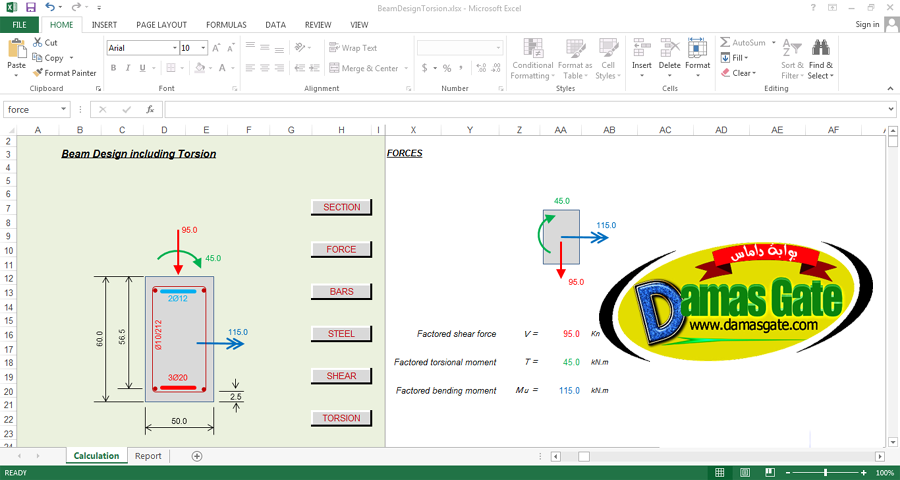Add a new sheet with plus icon
This screenshot has height=480, width=900.
[197, 456]
